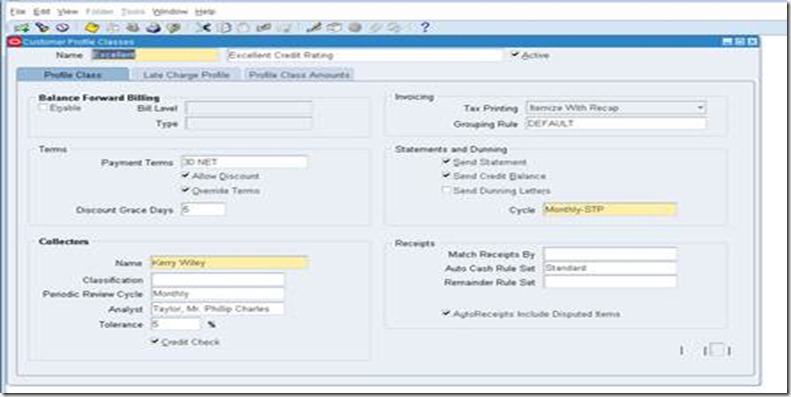Toggle the Override Terms checkbox

tap(186, 191)
